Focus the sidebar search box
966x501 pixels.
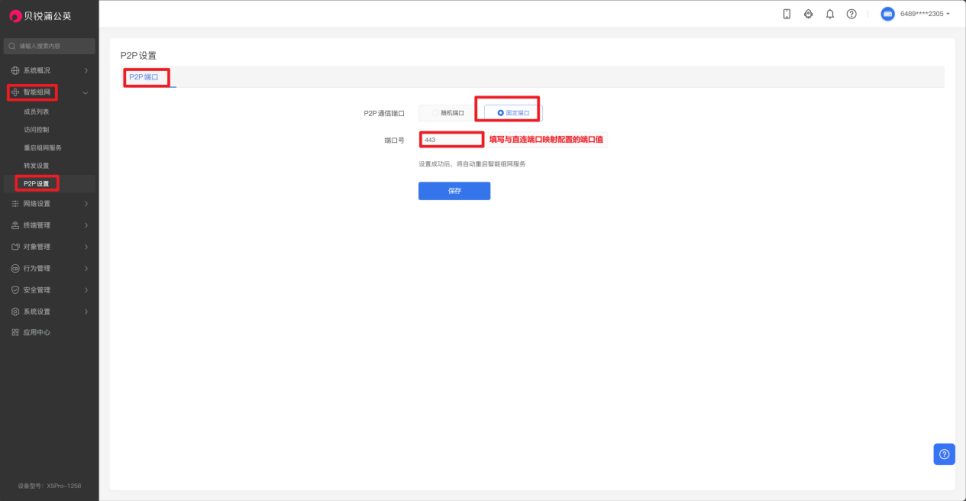pyautogui.click(x=50, y=46)
